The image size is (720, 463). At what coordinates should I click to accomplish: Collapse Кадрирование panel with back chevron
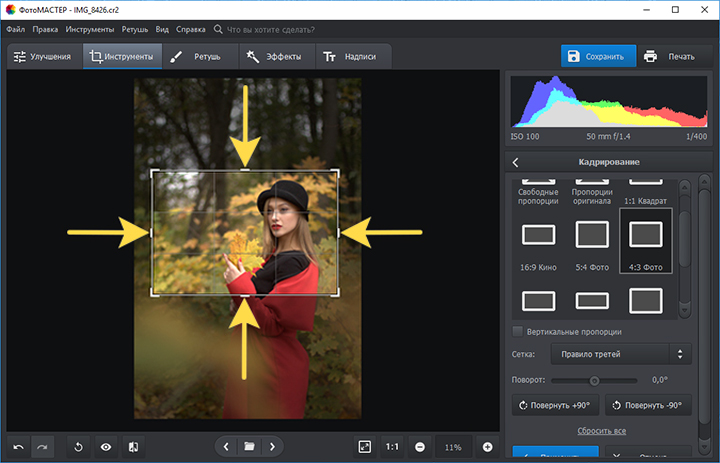pyautogui.click(x=516, y=162)
